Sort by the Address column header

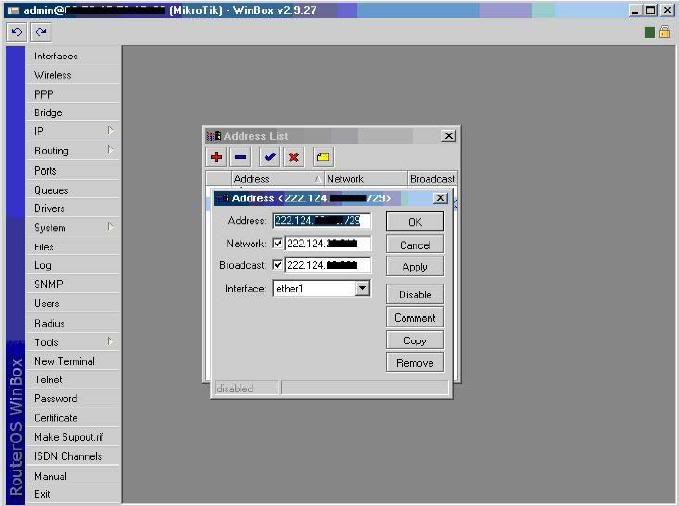point(278,178)
